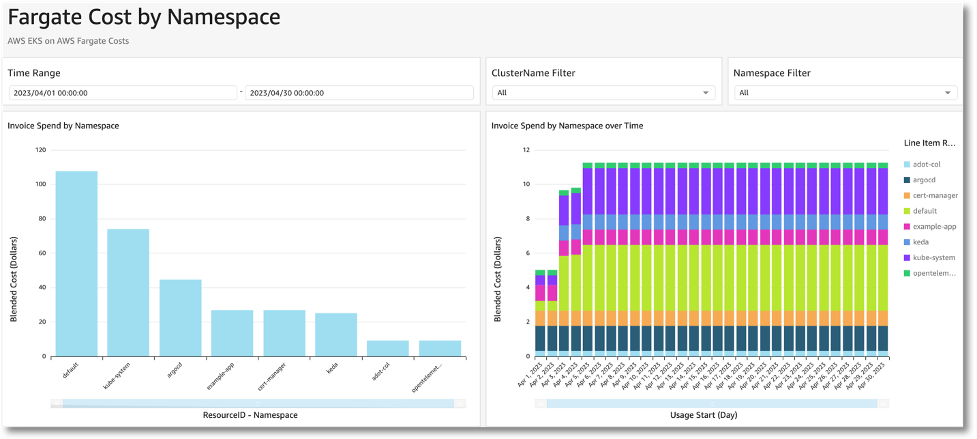
Task: Click the default legend color swatch
Action: pos(907,211)
